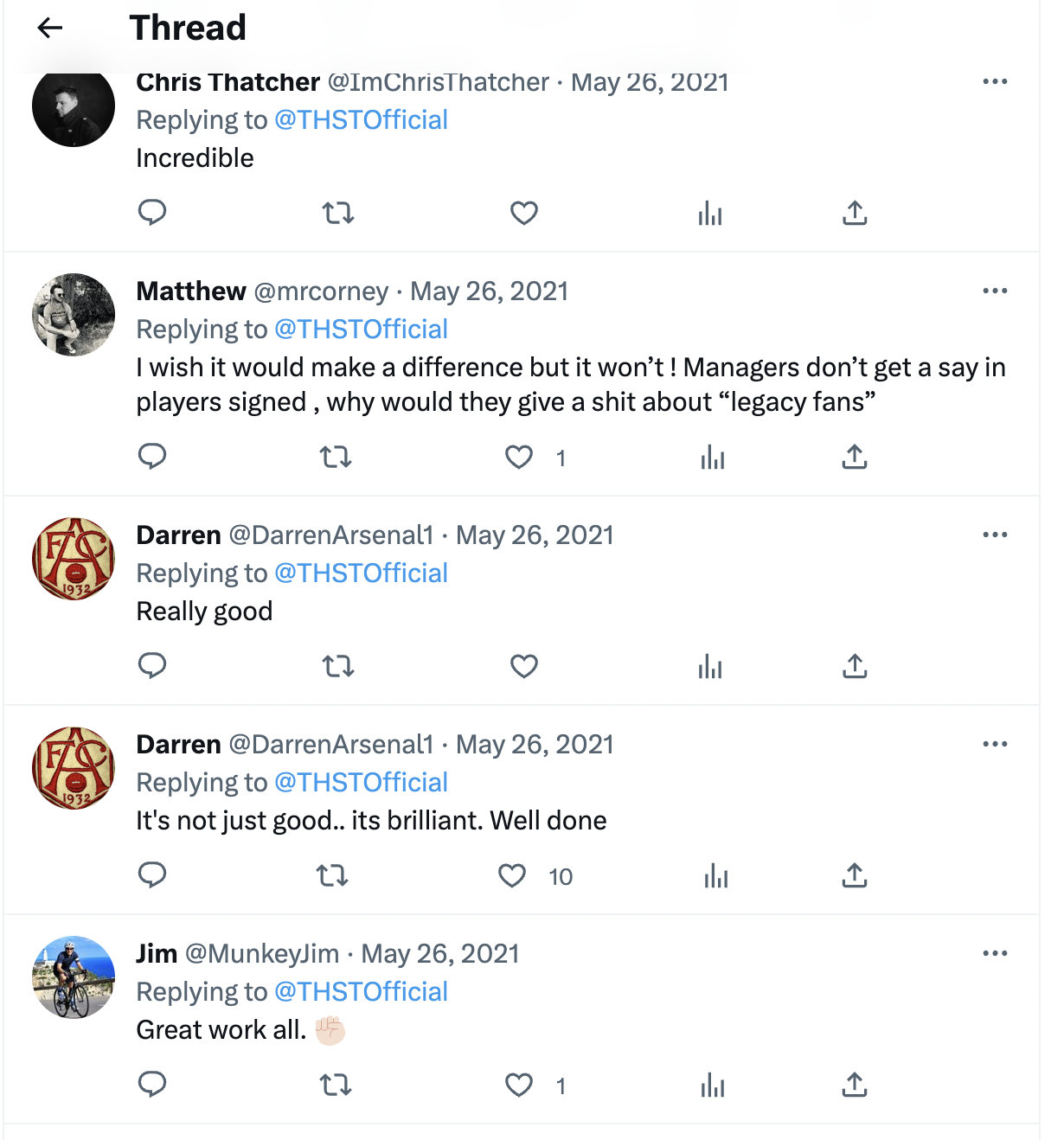This screenshot has height=1140, width=1064.
Task: Click Chris Thatcher's display name
Action: pyautogui.click(x=228, y=82)
